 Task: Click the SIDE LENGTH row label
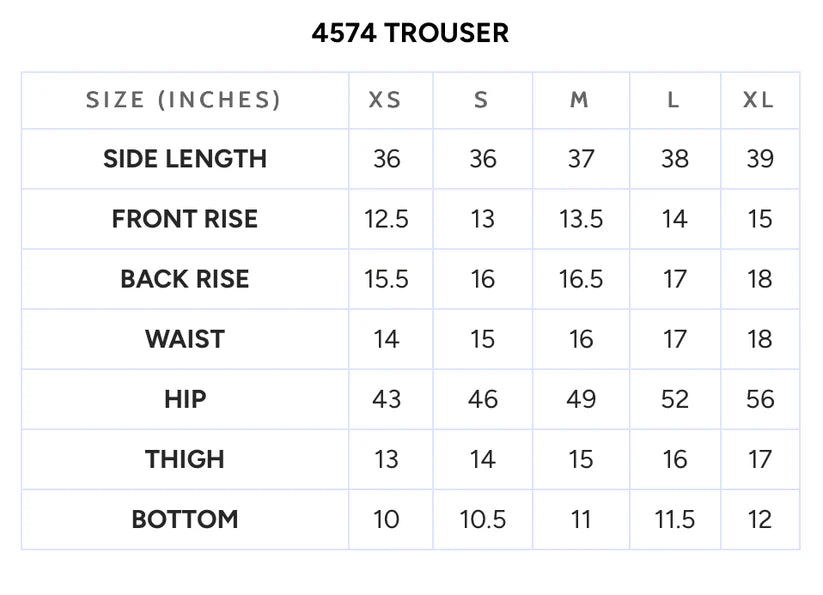185,159
